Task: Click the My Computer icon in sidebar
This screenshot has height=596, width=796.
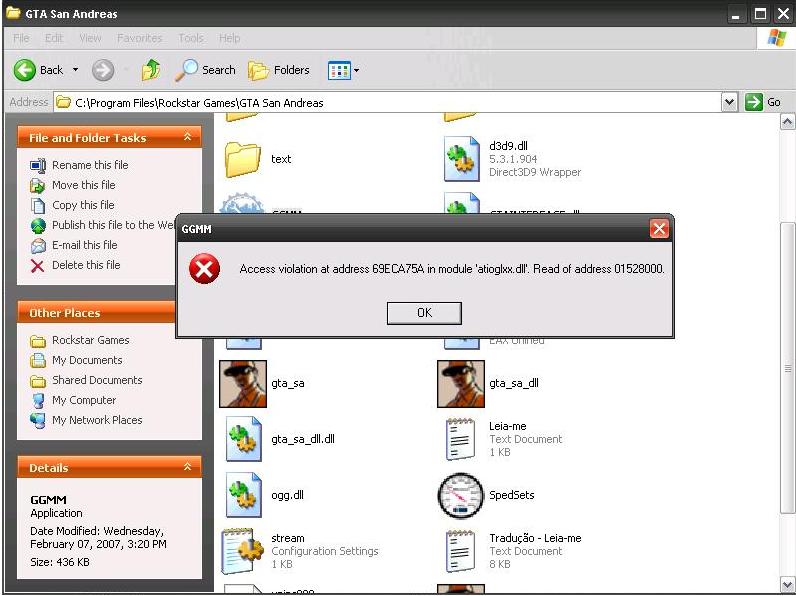Action: [x=38, y=401]
